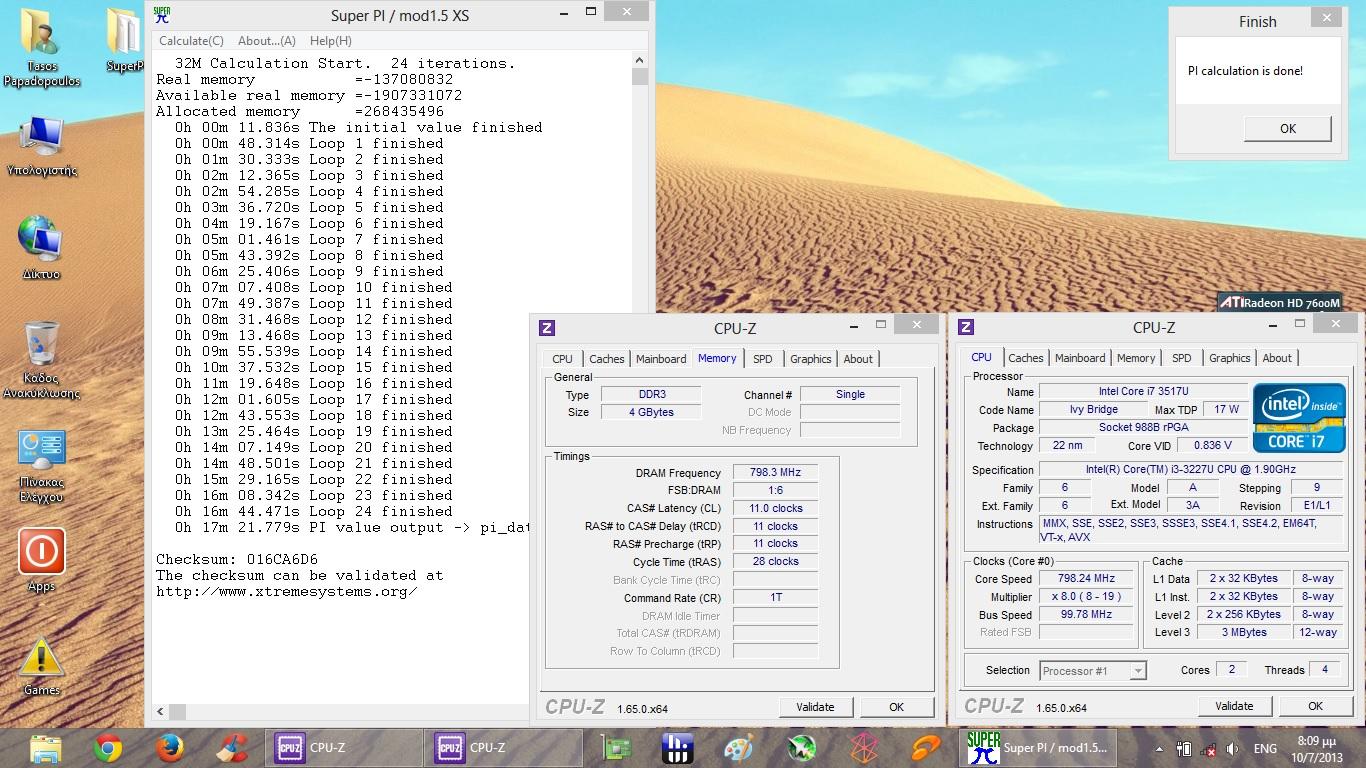Open the Tasos Papadopoulos user folder icon

click(41, 46)
